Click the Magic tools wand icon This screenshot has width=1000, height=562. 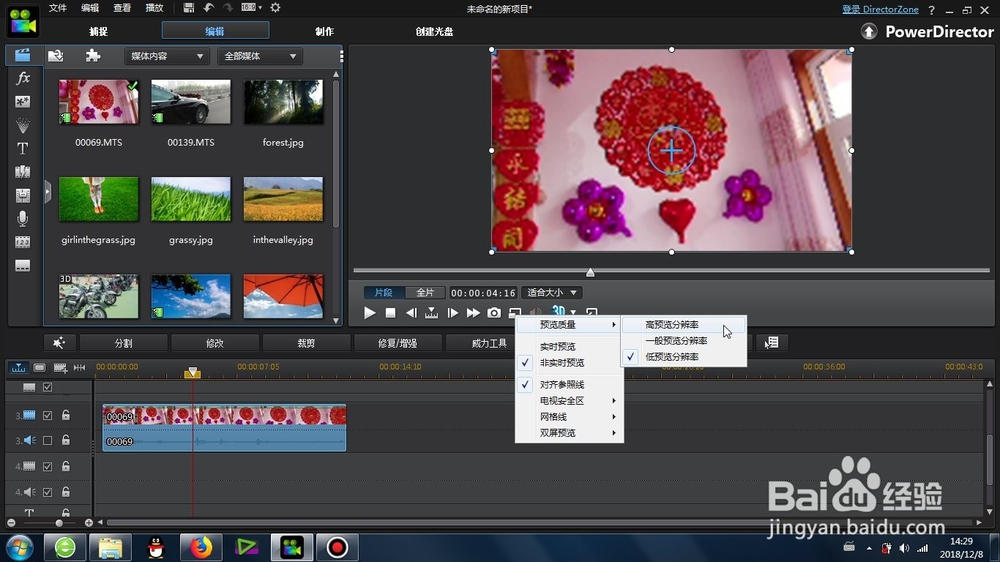[59, 343]
